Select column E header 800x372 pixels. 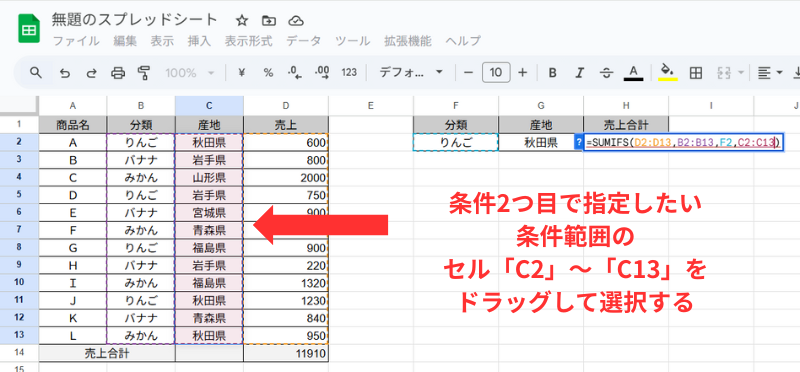click(x=371, y=106)
